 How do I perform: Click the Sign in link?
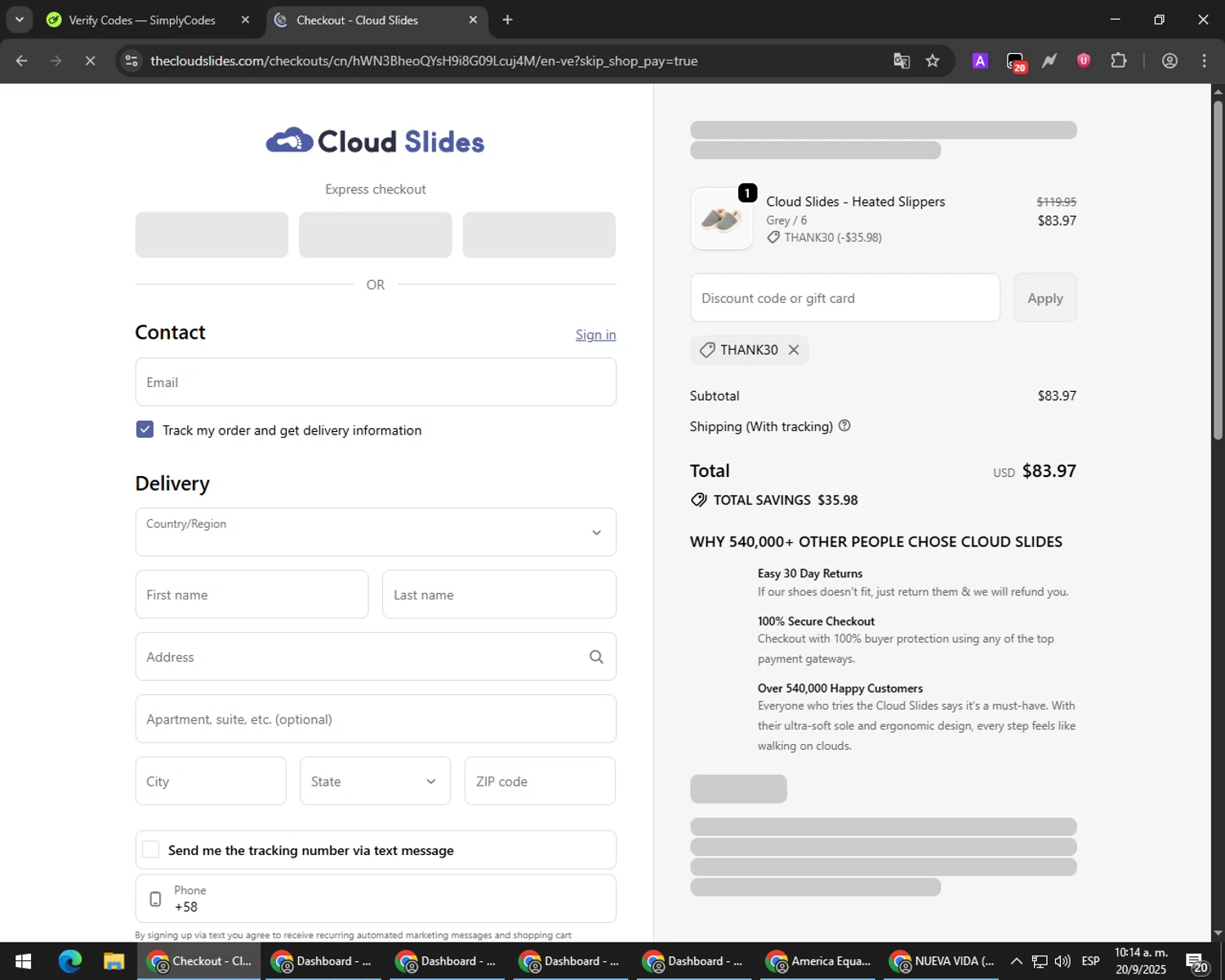[x=595, y=334]
